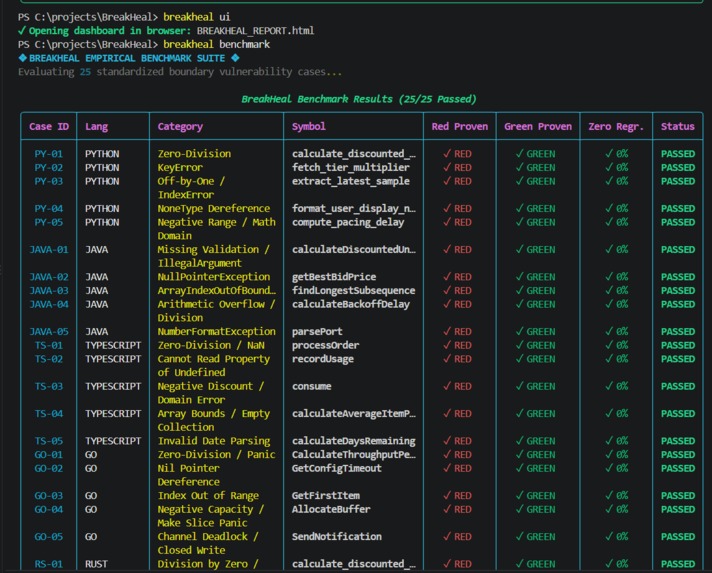Click the BREAKHEAL_REPORT.html file name

pos(255,31)
